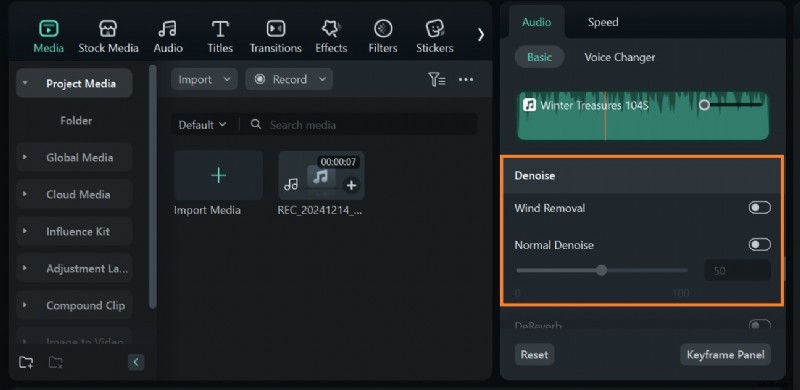This screenshot has height=390, width=800.
Task: Click the new folder icon
Action: coord(26,362)
